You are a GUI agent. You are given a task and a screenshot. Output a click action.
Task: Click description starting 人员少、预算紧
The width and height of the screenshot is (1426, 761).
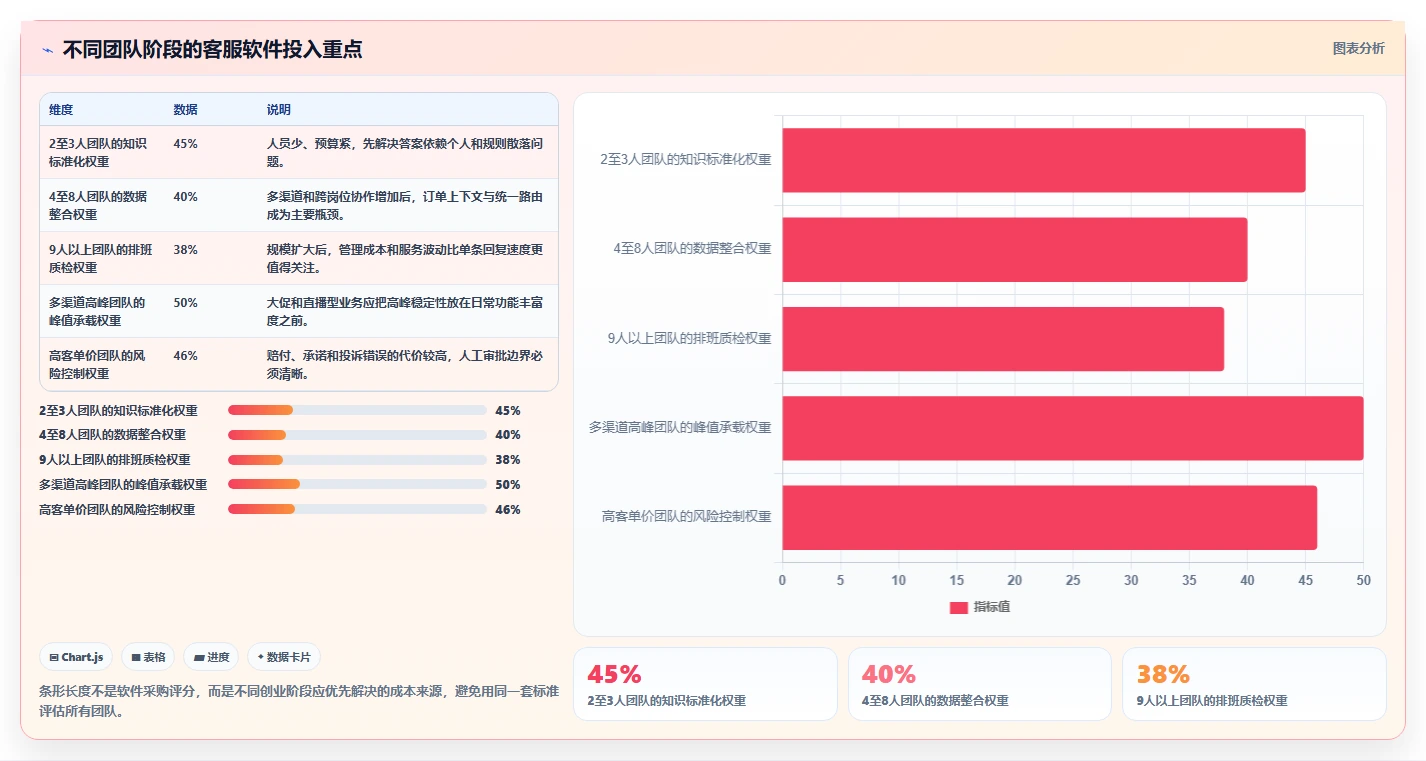tap(405, 152)
